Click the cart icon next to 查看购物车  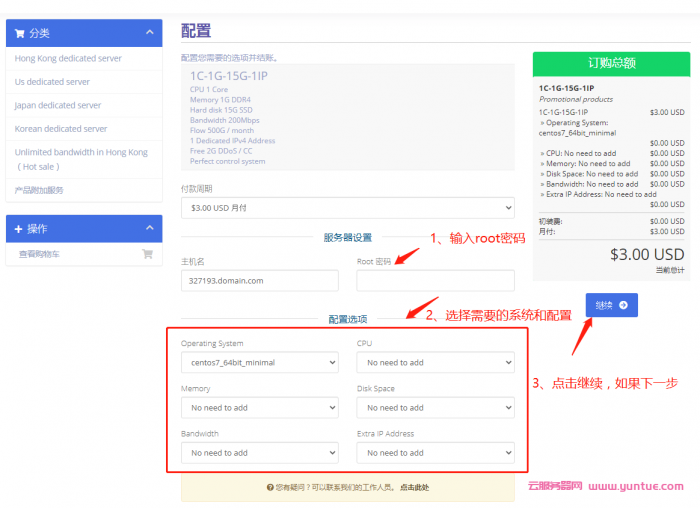[x=147, y=254]
